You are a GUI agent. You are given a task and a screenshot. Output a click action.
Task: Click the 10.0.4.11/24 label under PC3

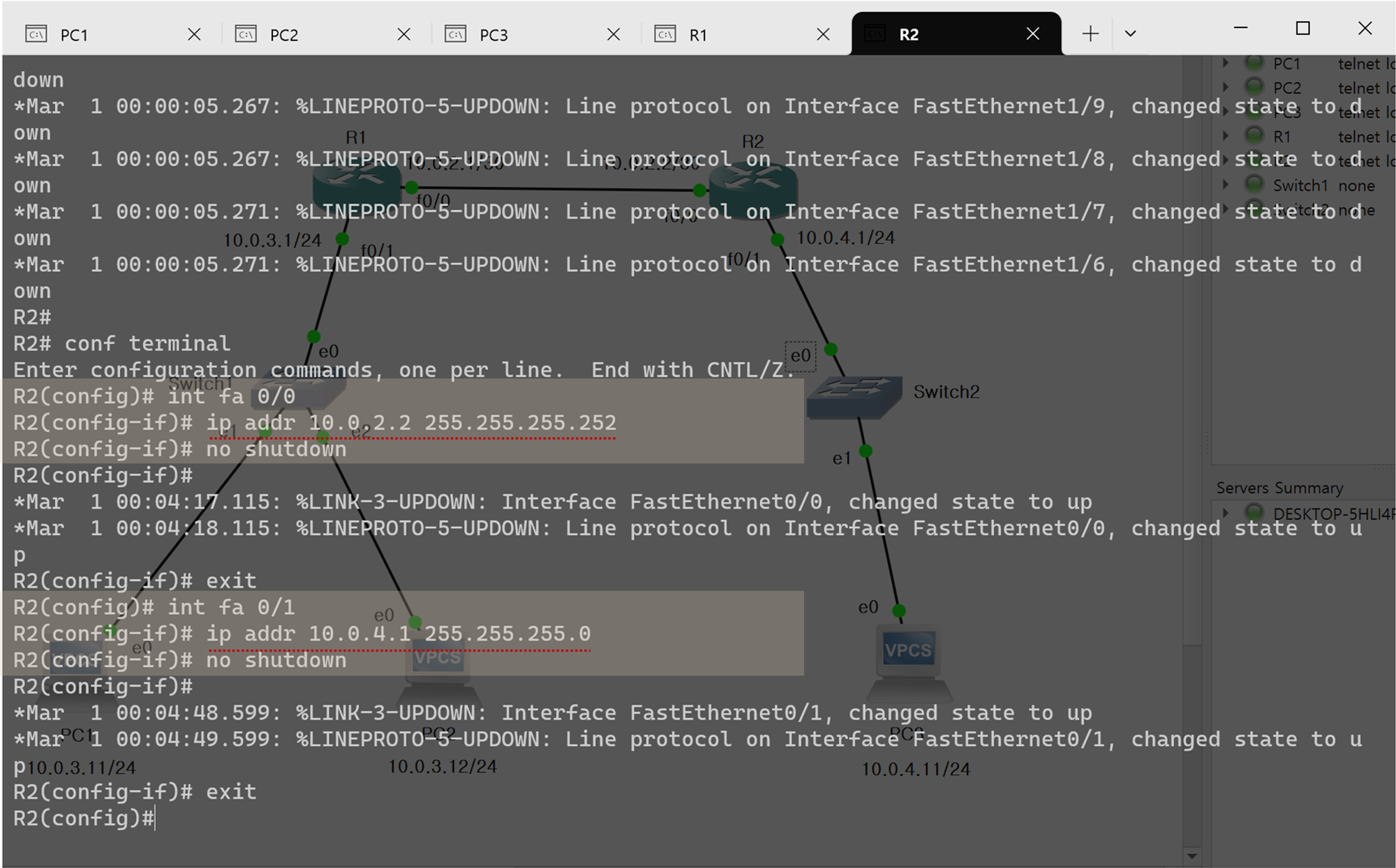point(916,769)
